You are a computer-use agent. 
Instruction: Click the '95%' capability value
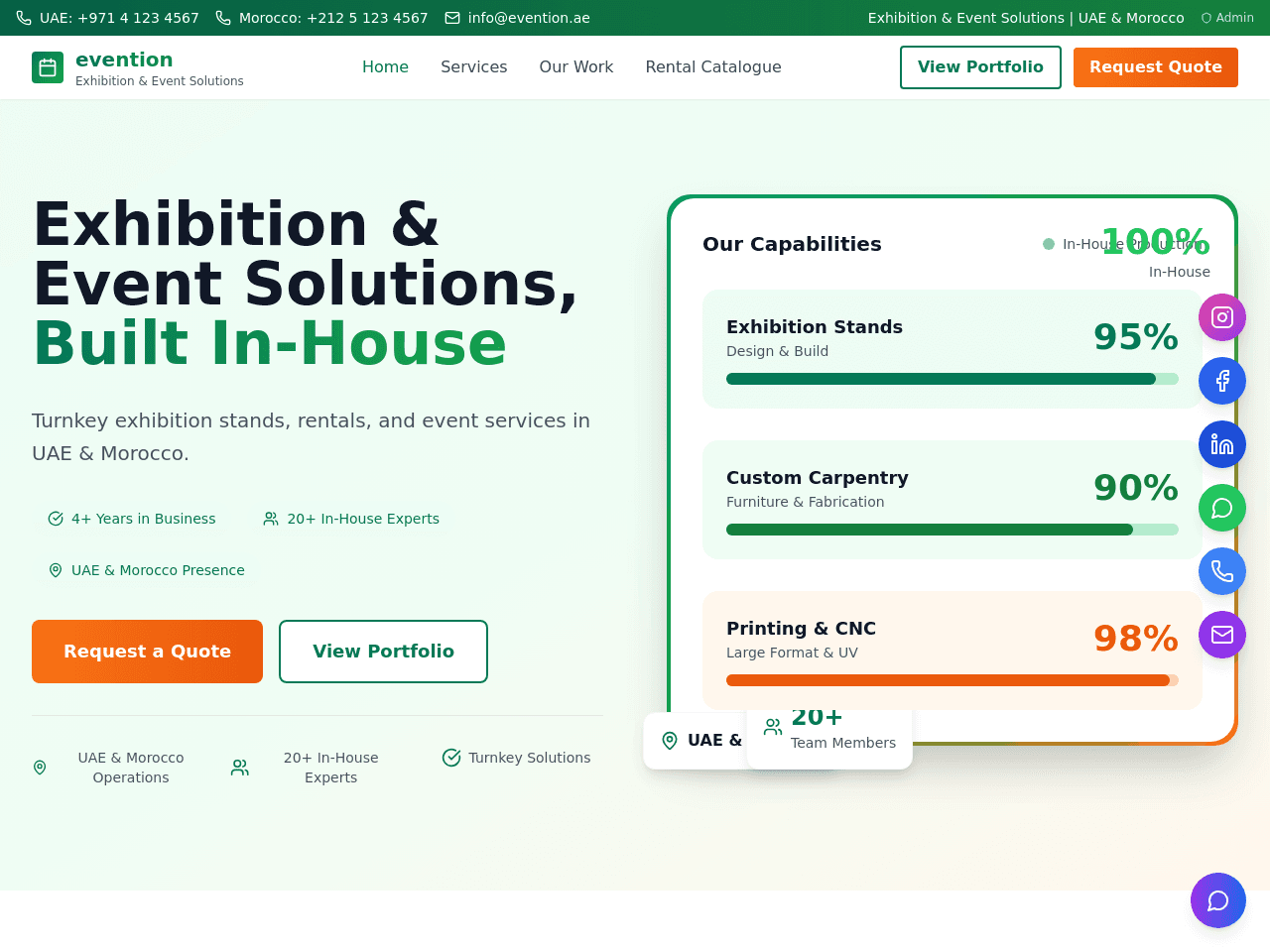[1136, 337]
